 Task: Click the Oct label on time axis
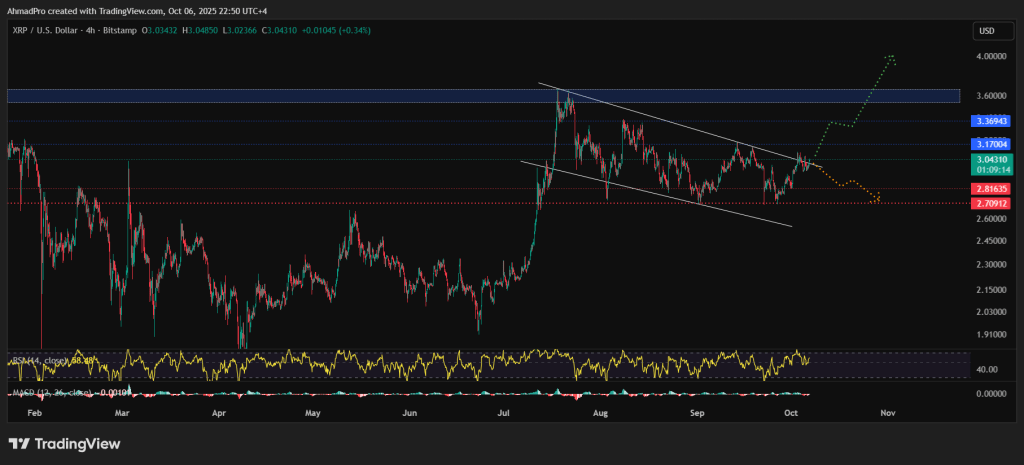point(791,412)
